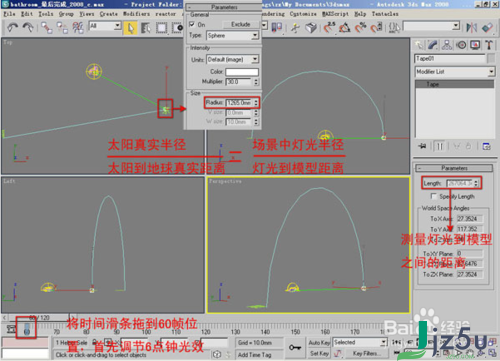
Task: Click the Key Filters button
Action: click(365, 353)
